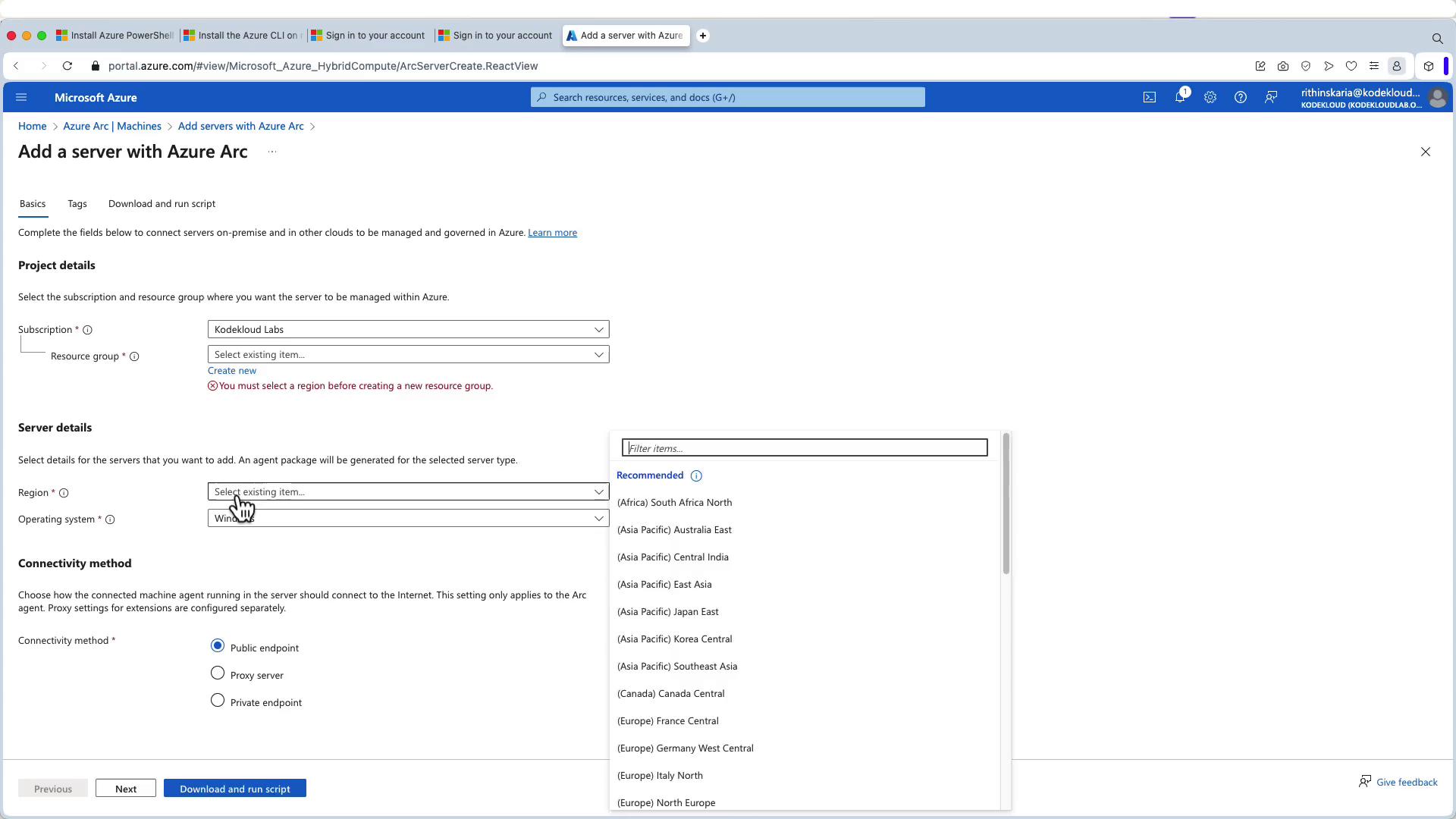Select the Proxy server option
This screenshot has height=819, width=1456.
(x=218, y=673)
